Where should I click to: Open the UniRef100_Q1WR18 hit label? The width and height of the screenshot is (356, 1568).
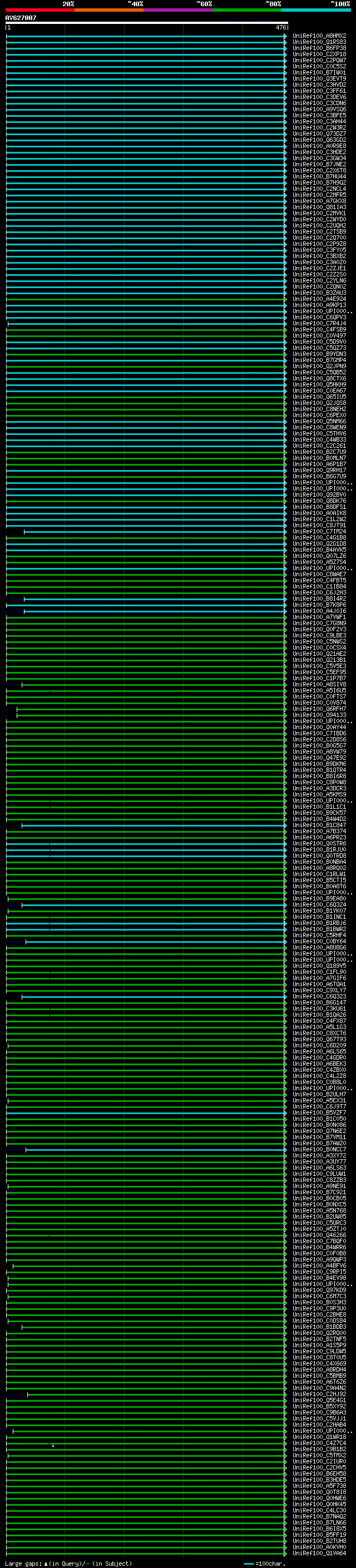coord(319,1437)
